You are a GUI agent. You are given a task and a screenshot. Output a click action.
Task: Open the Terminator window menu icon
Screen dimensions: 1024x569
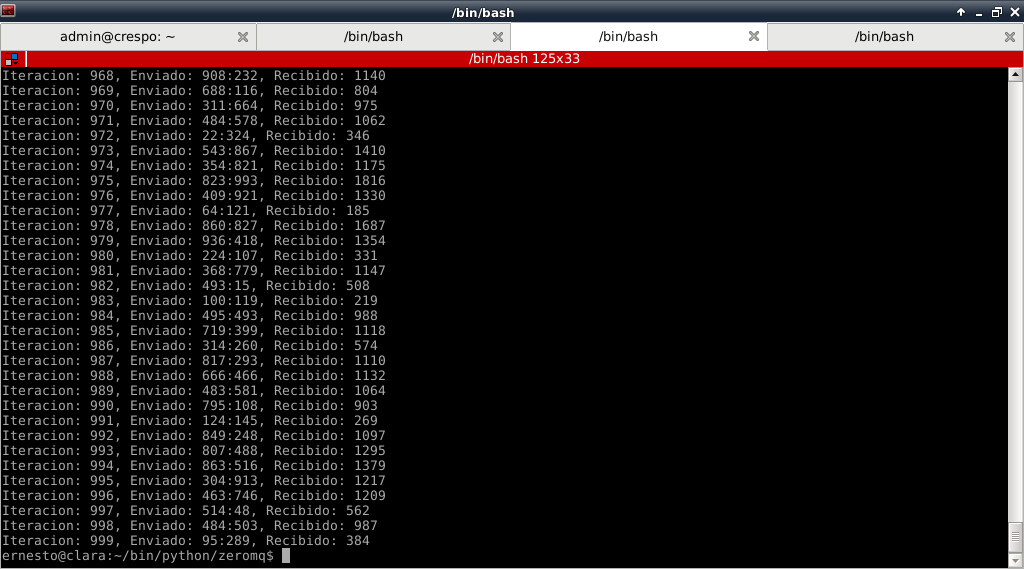pos(10,11)
